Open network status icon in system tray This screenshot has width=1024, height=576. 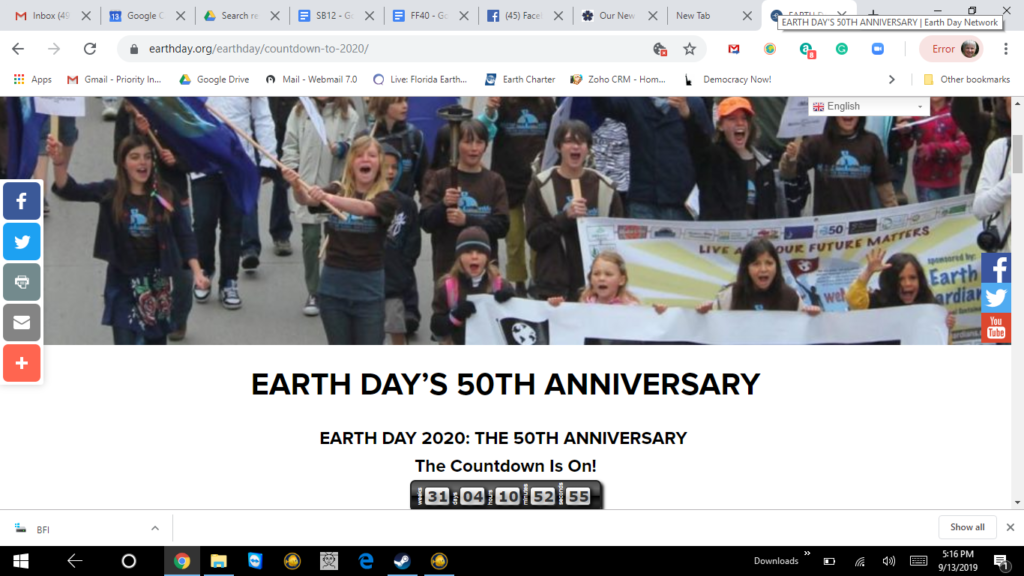pyautogui.click(x=859, y=561)
